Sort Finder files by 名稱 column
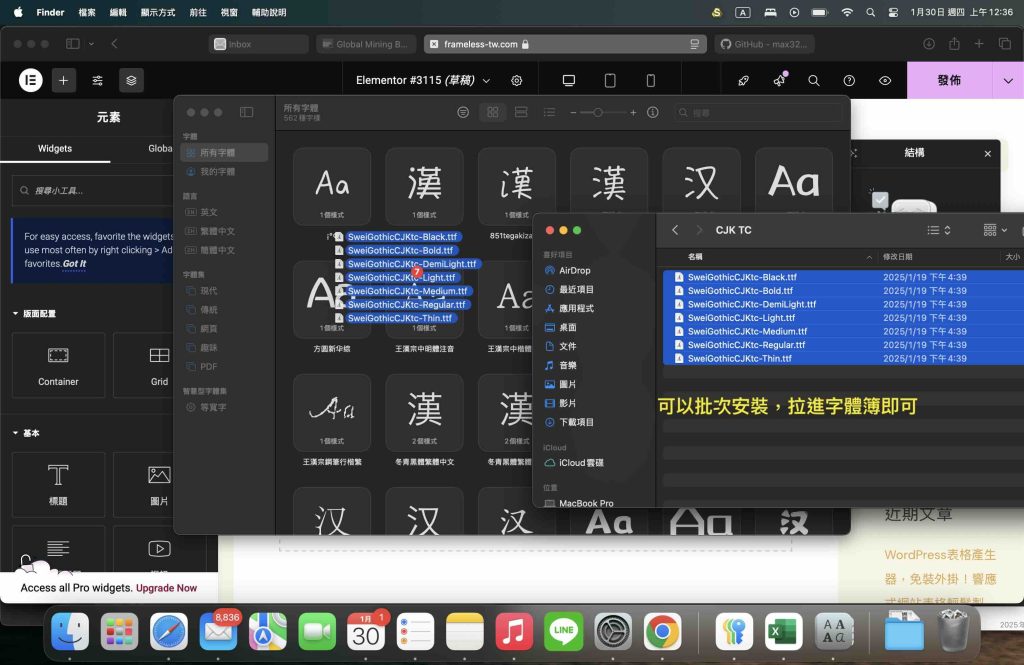The height and width of the screenshot is (665, 1024). (695, 257)
